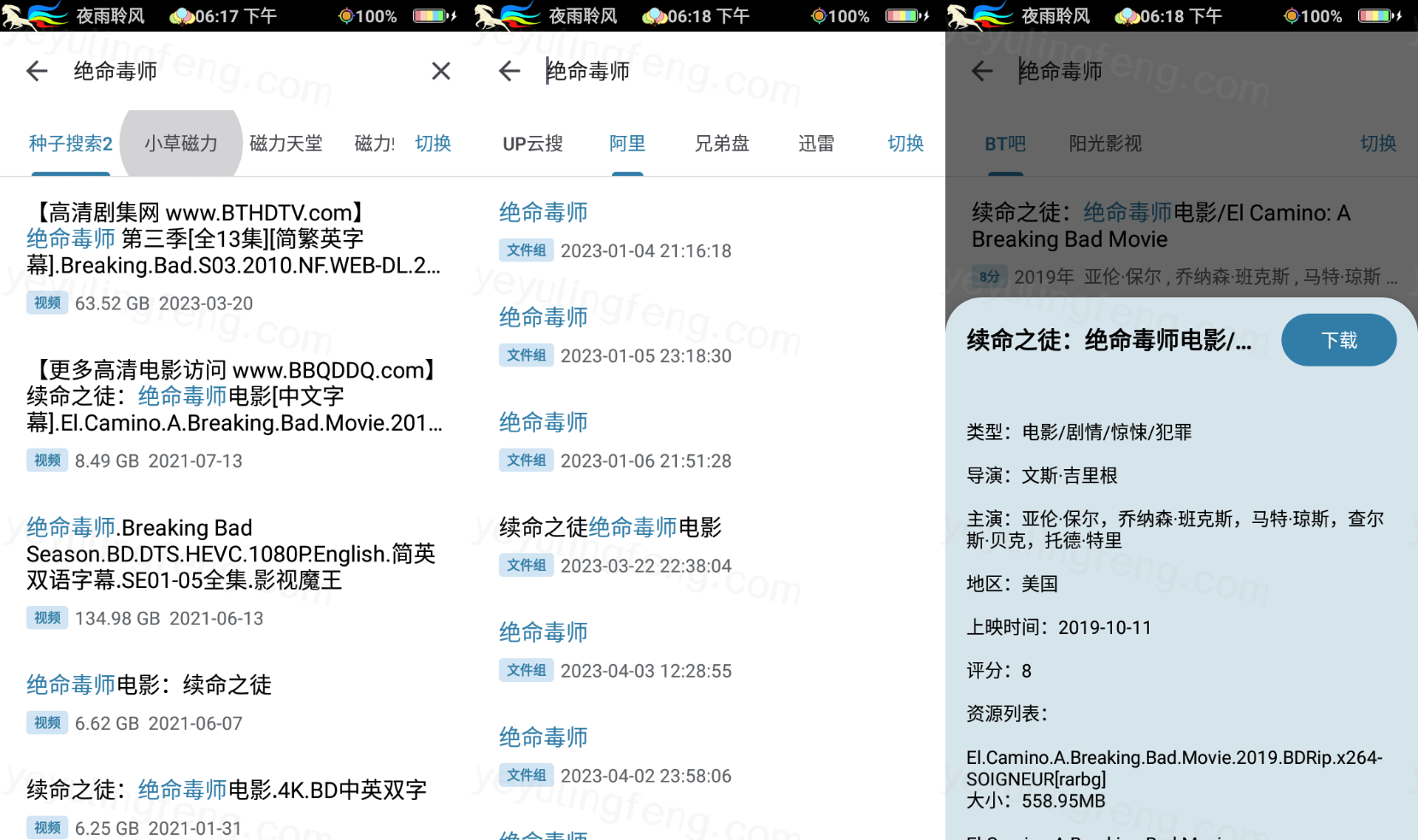Viewport: 1418px width, 840px height.
Task: Tap the 文件组 badge dated 2023-03-22
Action: (x=527, y=565)
